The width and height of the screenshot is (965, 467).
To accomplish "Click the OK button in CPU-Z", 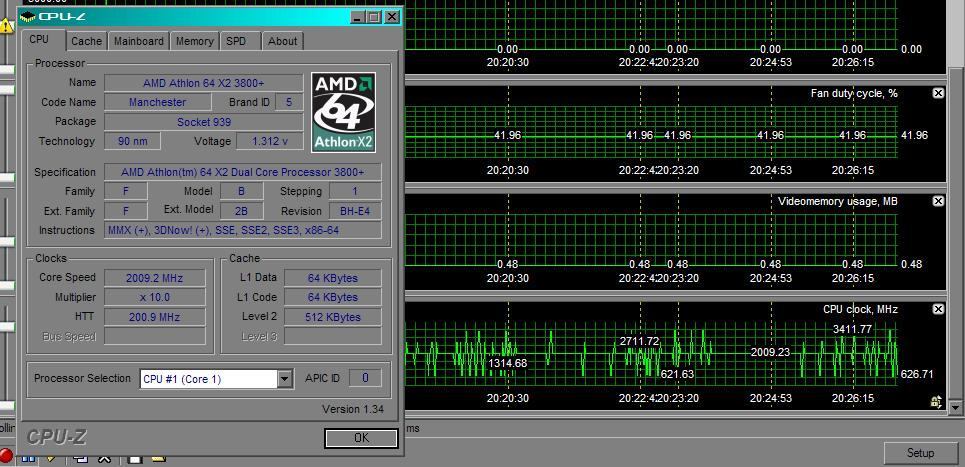I will coord(361,437).
